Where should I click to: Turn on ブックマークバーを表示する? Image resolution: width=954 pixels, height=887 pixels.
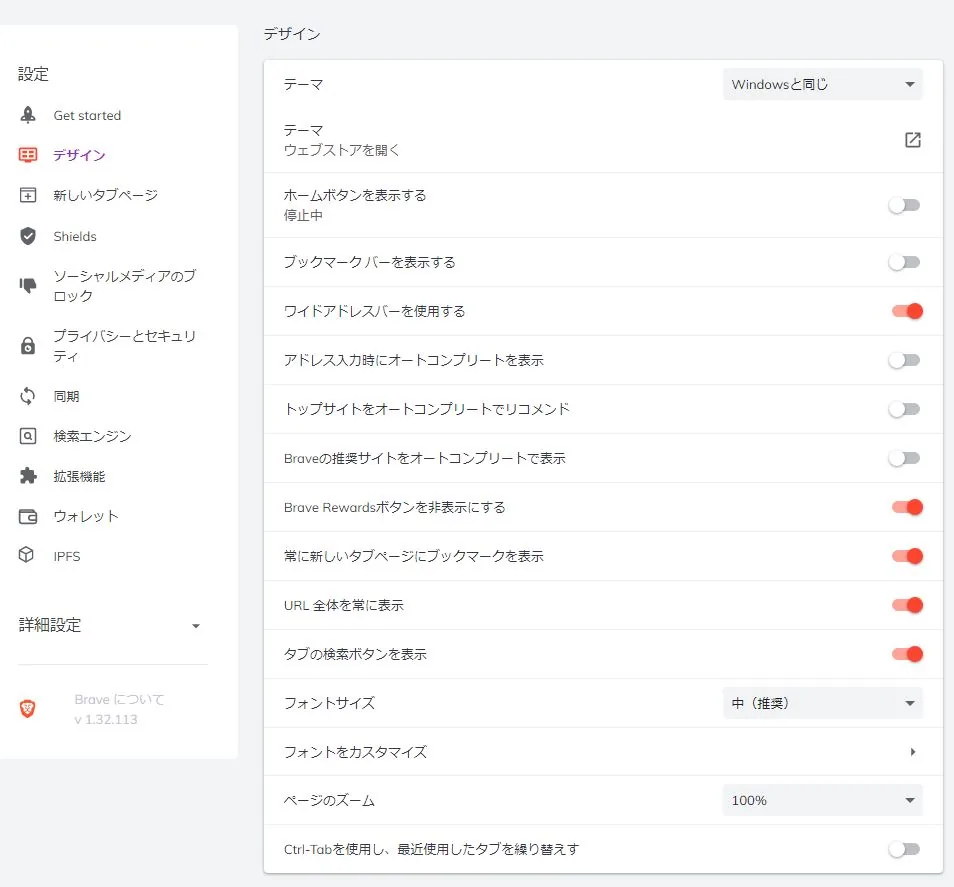click(x=903, y=262)
